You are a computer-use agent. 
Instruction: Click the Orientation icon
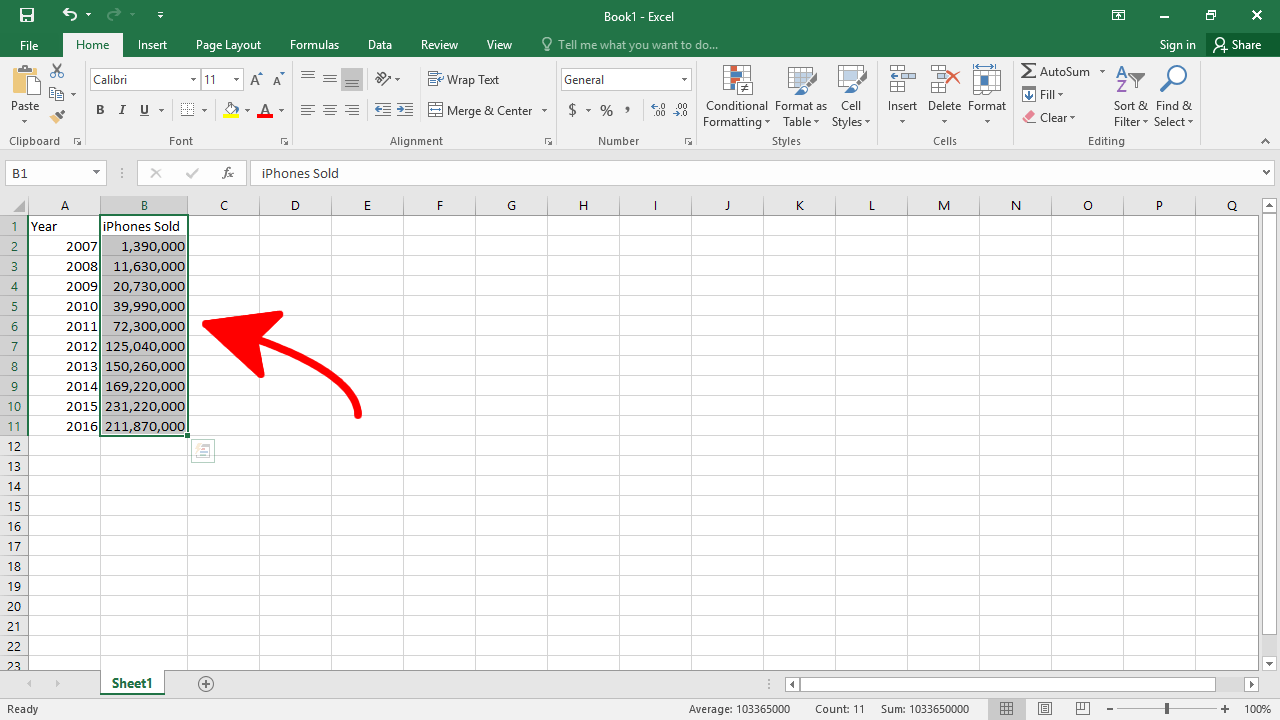click(383, 78)
